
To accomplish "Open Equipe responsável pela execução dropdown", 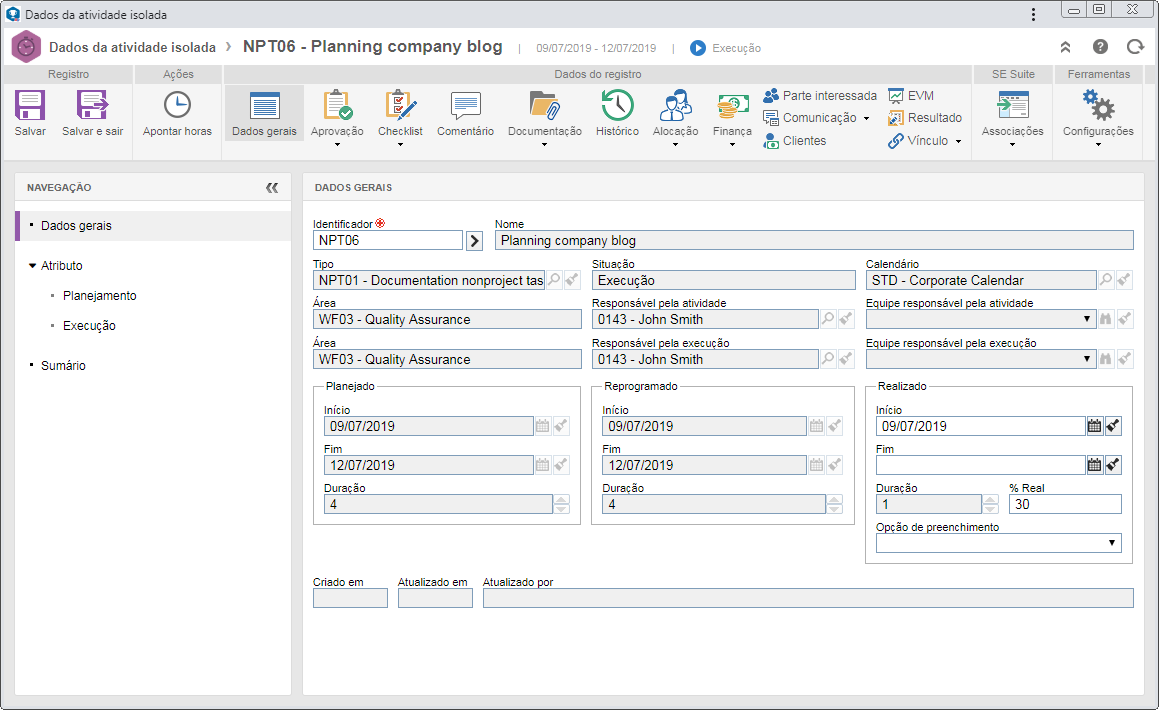I will click(1087, 359).
